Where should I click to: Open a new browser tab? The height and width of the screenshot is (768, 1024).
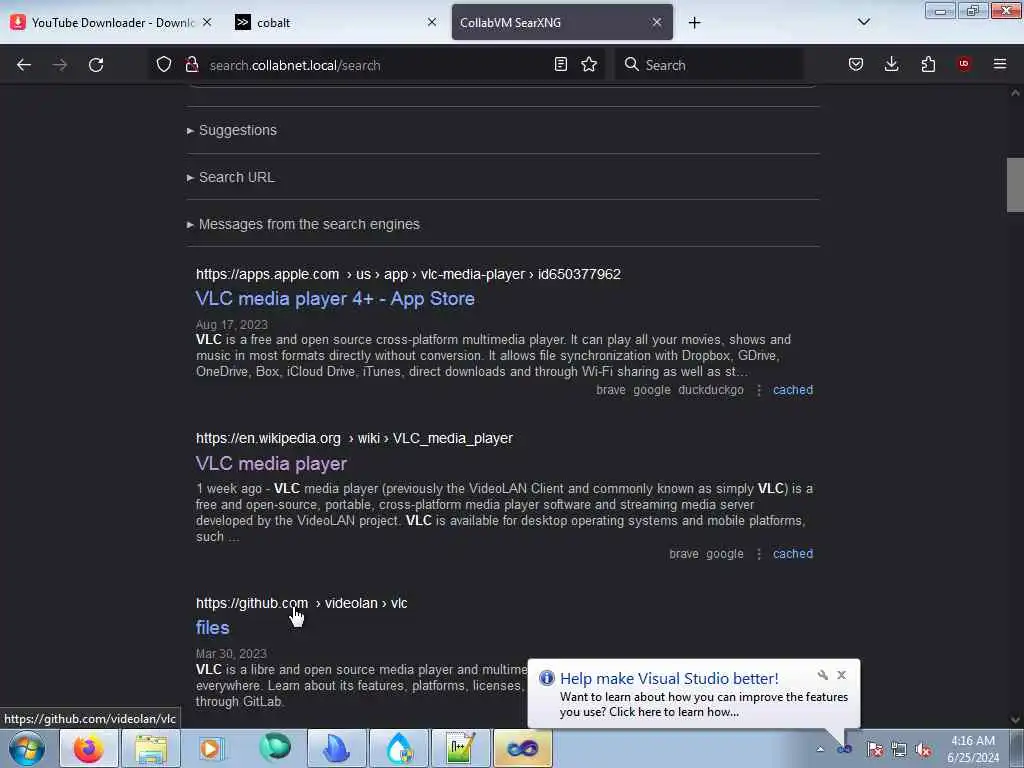click(x=694, y=23)
